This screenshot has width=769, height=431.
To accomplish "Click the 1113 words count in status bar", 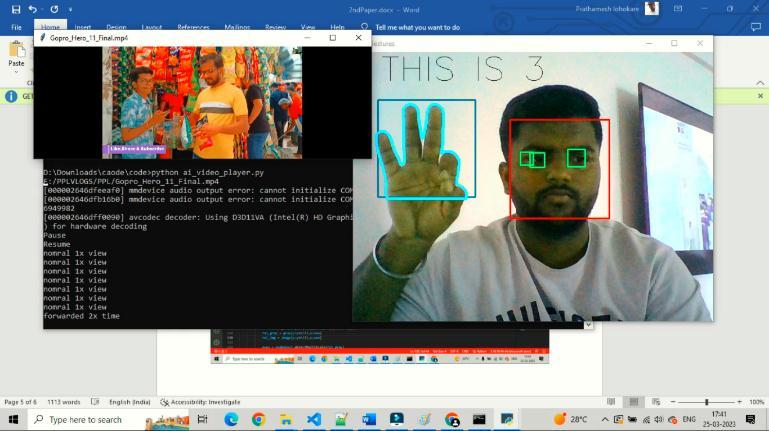I will point(63,402).
